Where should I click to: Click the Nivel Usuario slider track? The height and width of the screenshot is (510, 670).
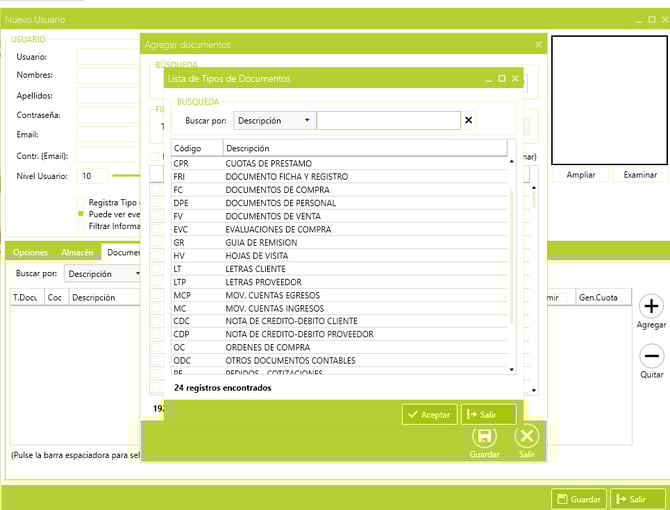point(125,176)
